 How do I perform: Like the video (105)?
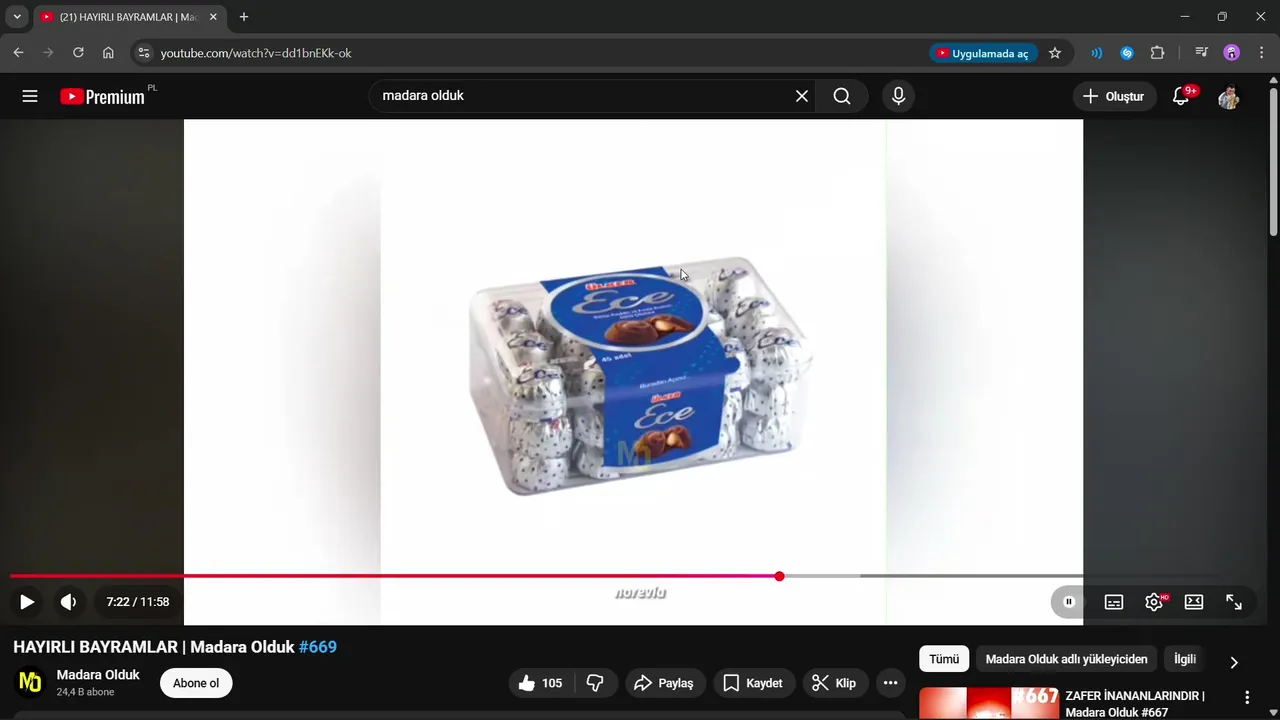(x=540, y=683)
